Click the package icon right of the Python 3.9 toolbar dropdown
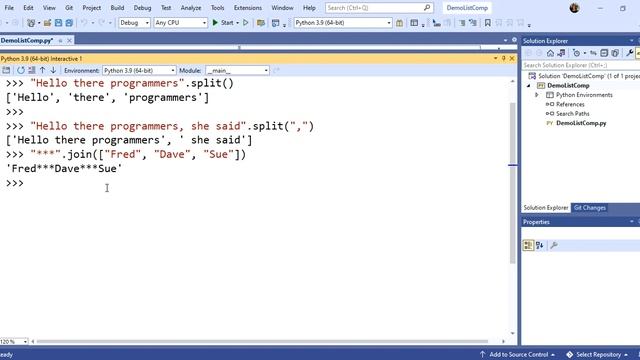Viewport: 640px width, 360px height. click(400, 23)
